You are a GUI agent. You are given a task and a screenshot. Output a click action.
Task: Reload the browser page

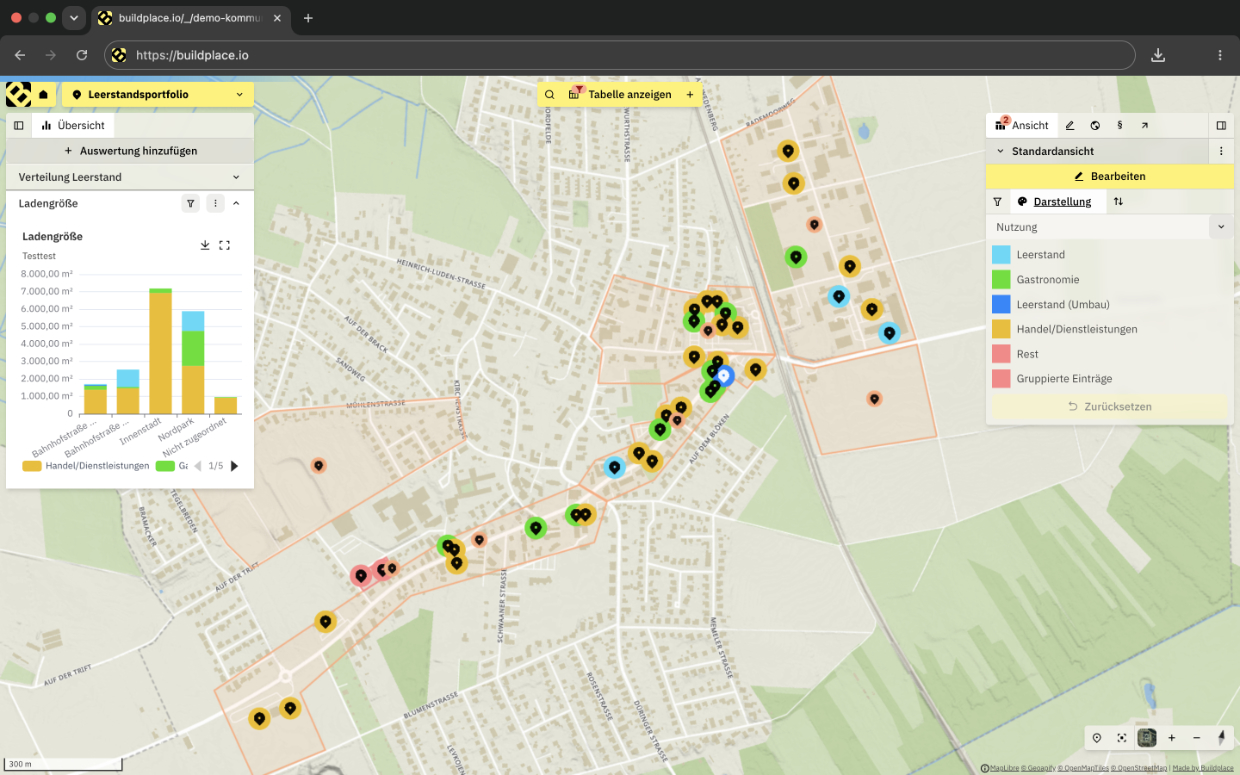coord(82,55)
